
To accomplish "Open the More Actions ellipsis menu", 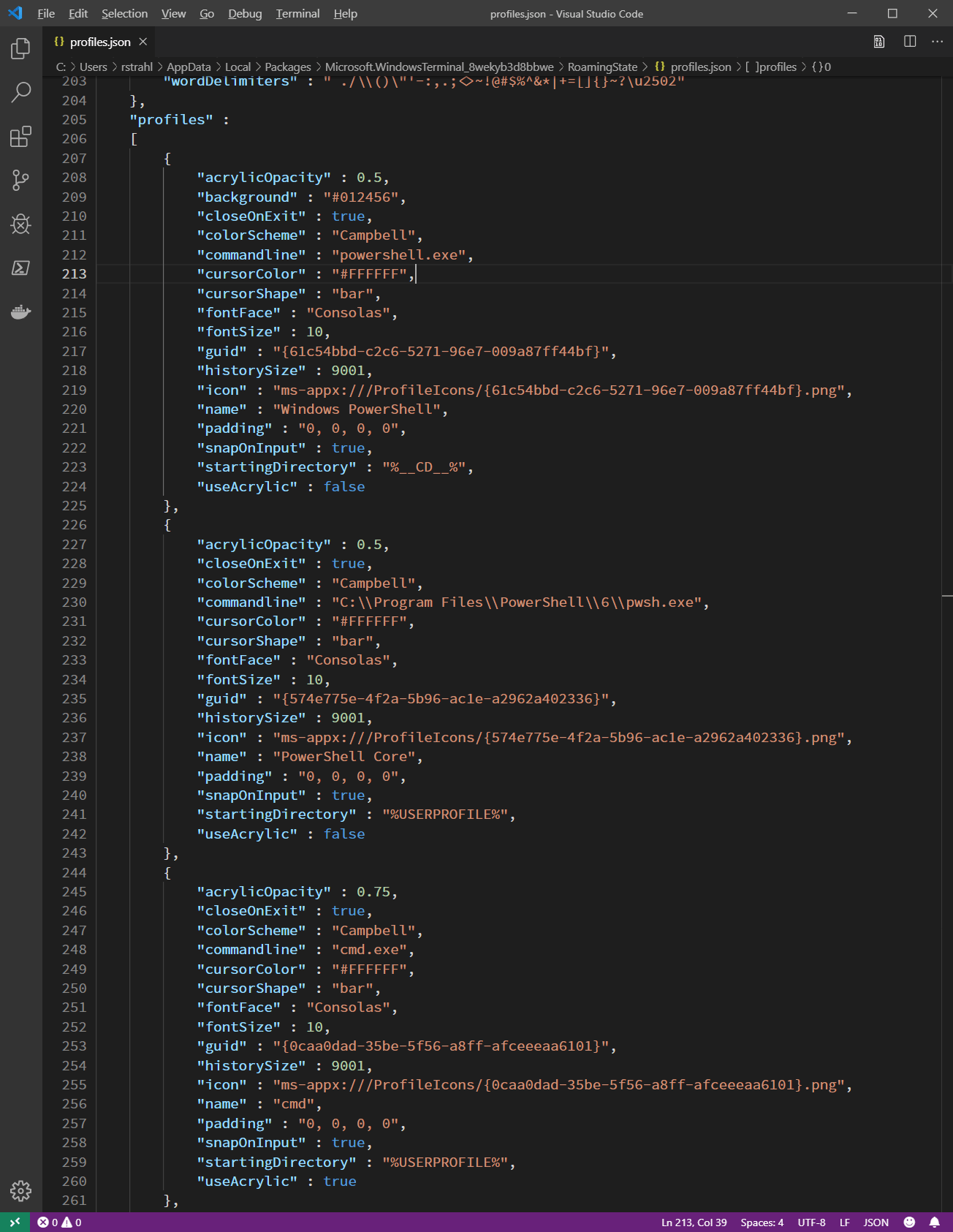I will tap(937, 42).
